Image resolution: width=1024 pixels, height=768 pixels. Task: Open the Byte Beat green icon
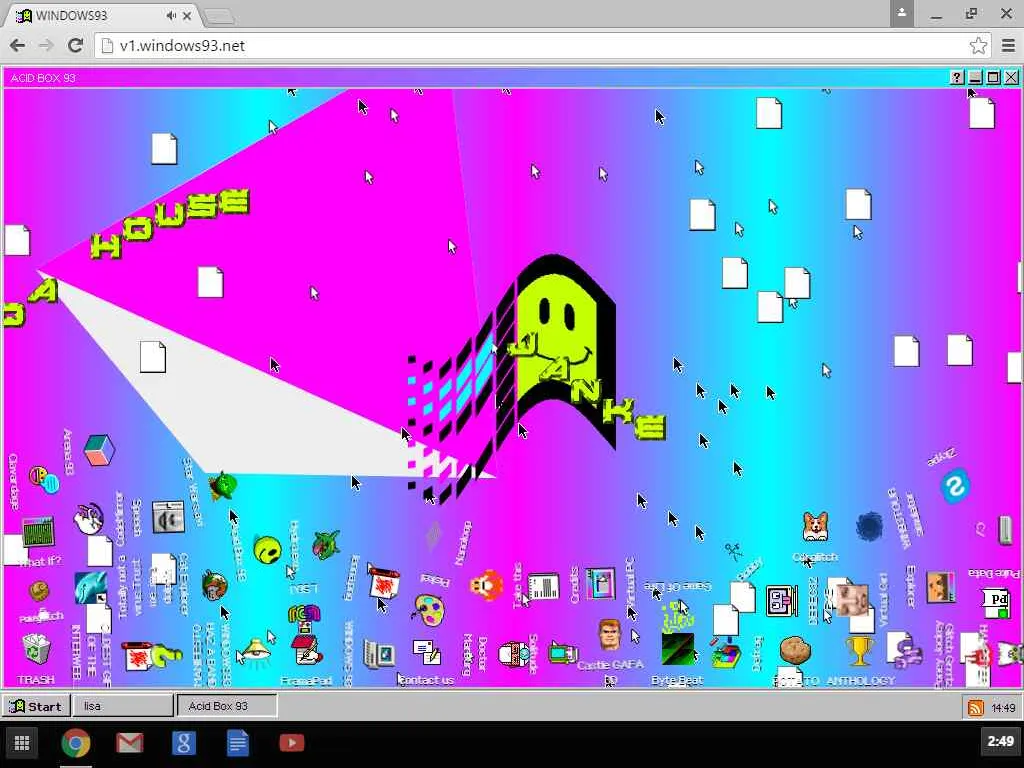(677, 649)
